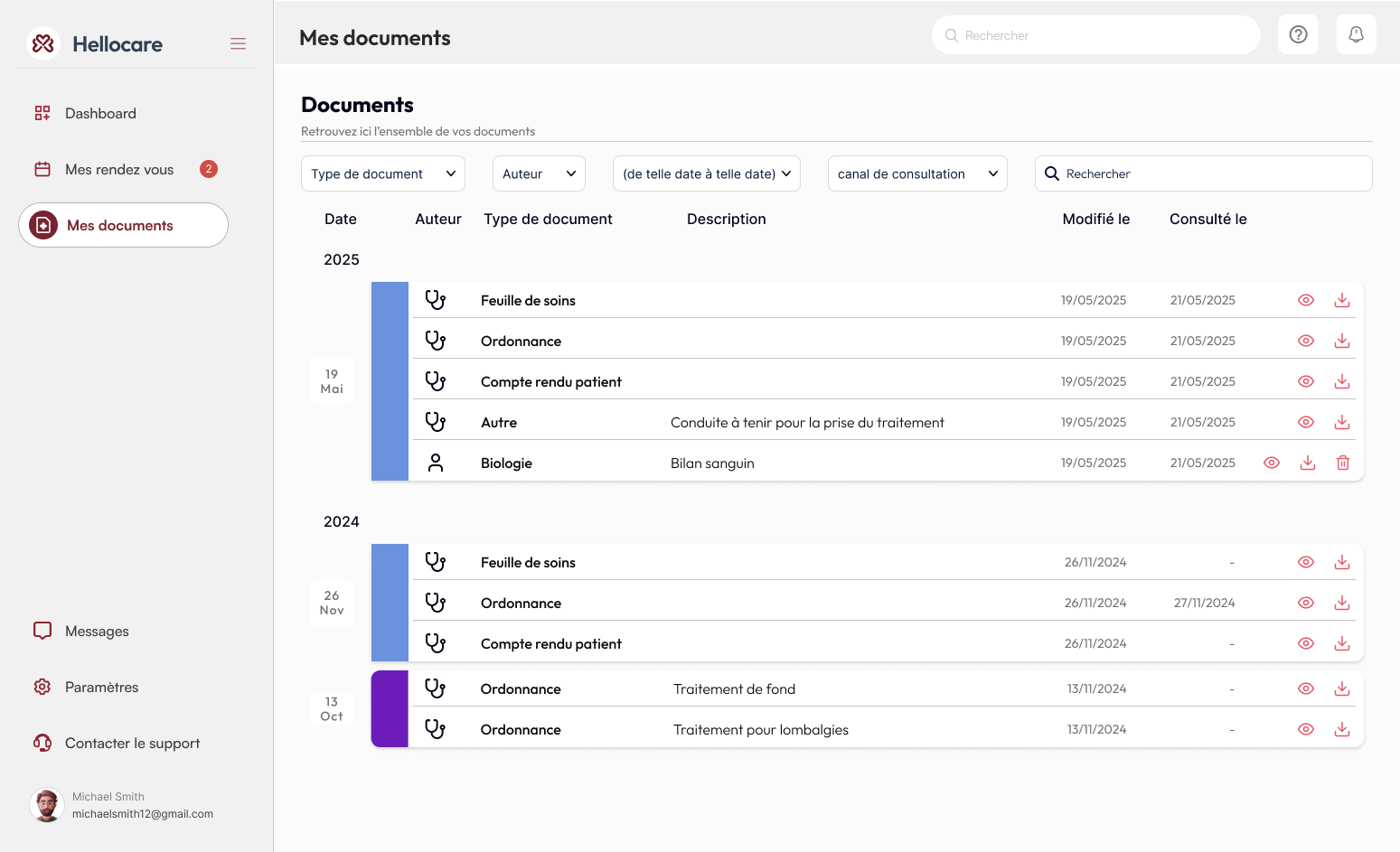The height and width of the screenshot is (852, 1400).
Task: Open the notifications bell
Action: click(1356, 34)
